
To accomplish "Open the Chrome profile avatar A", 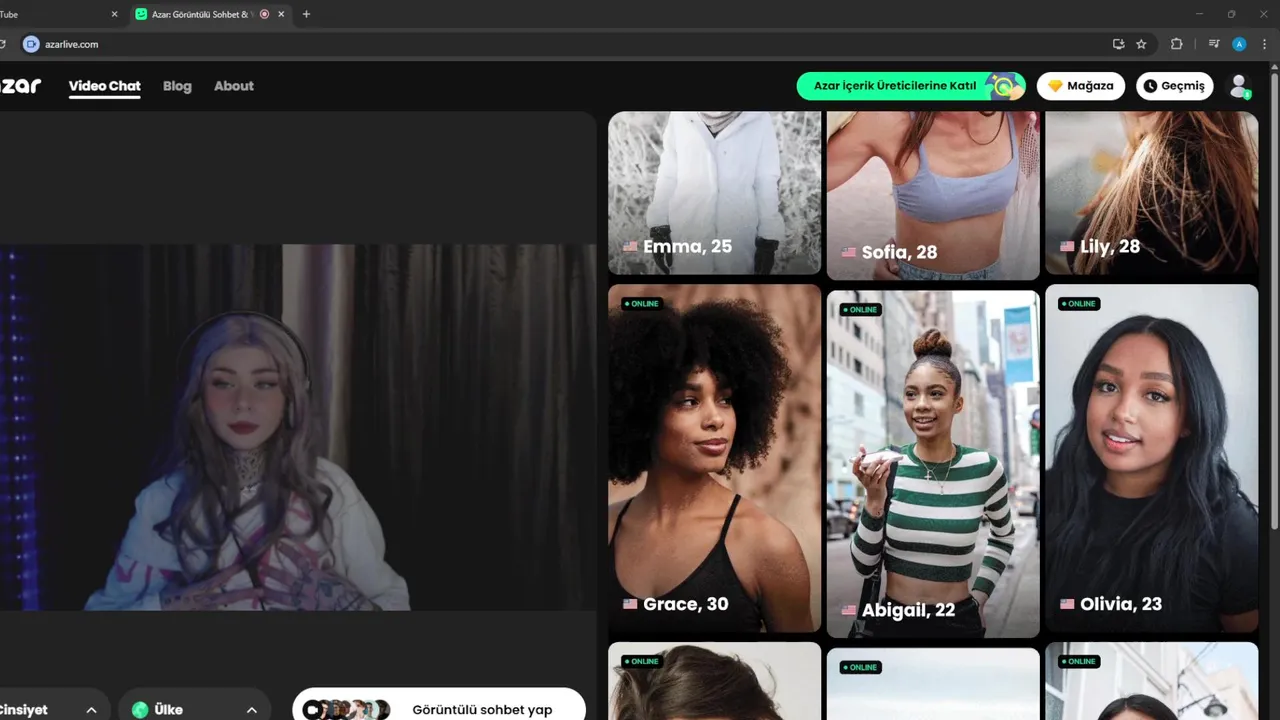I will [x=1239, y=44].
